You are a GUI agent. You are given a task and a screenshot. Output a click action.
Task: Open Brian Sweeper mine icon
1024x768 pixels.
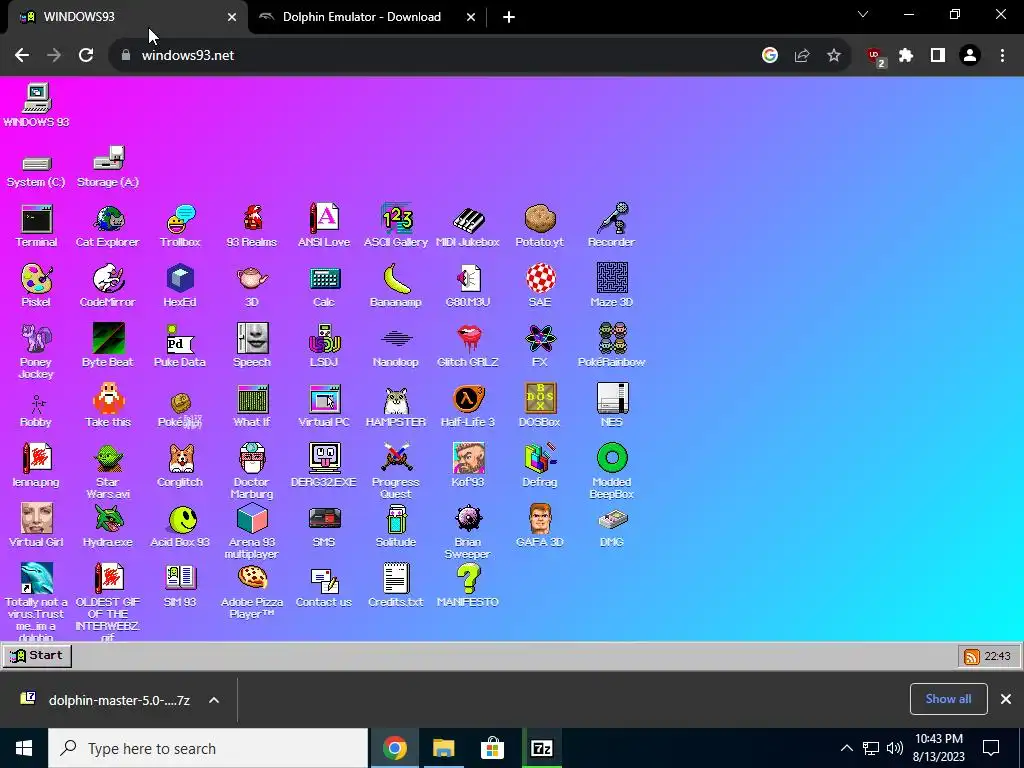468,532
